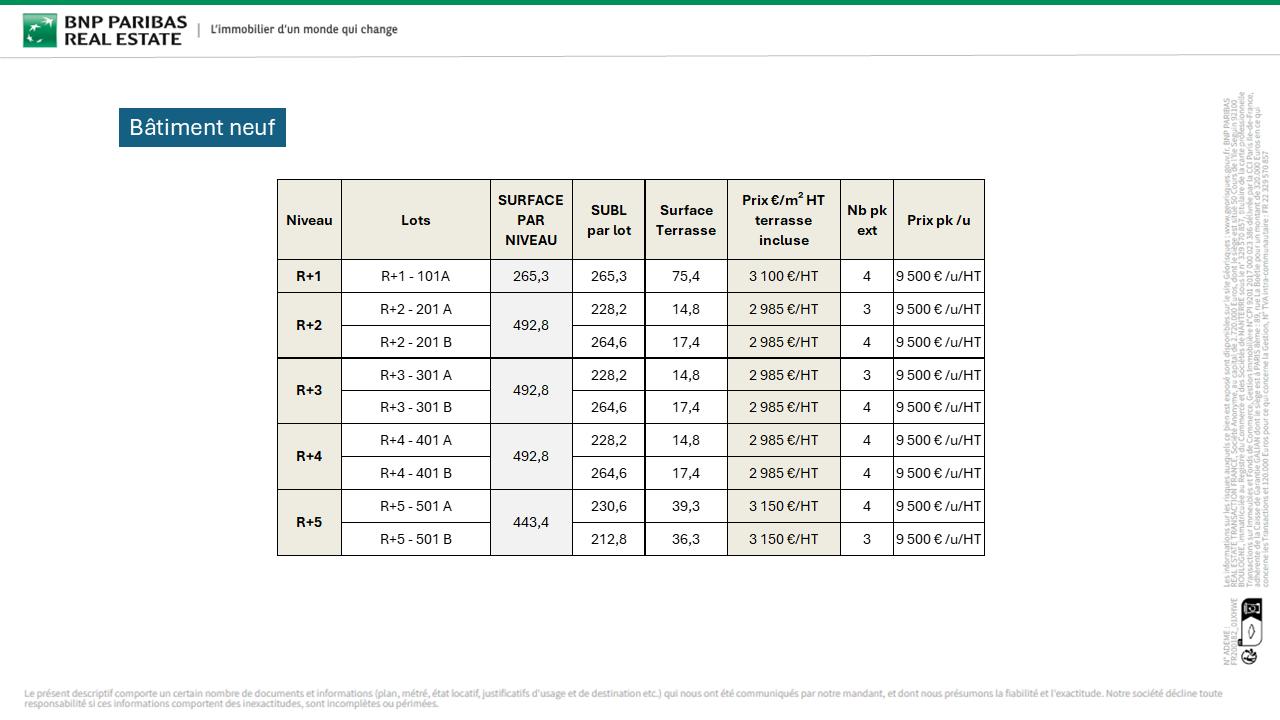Click the round Triman recycling mark
The width and height of the screenshot is (1280, 720).
(1250, 657)
